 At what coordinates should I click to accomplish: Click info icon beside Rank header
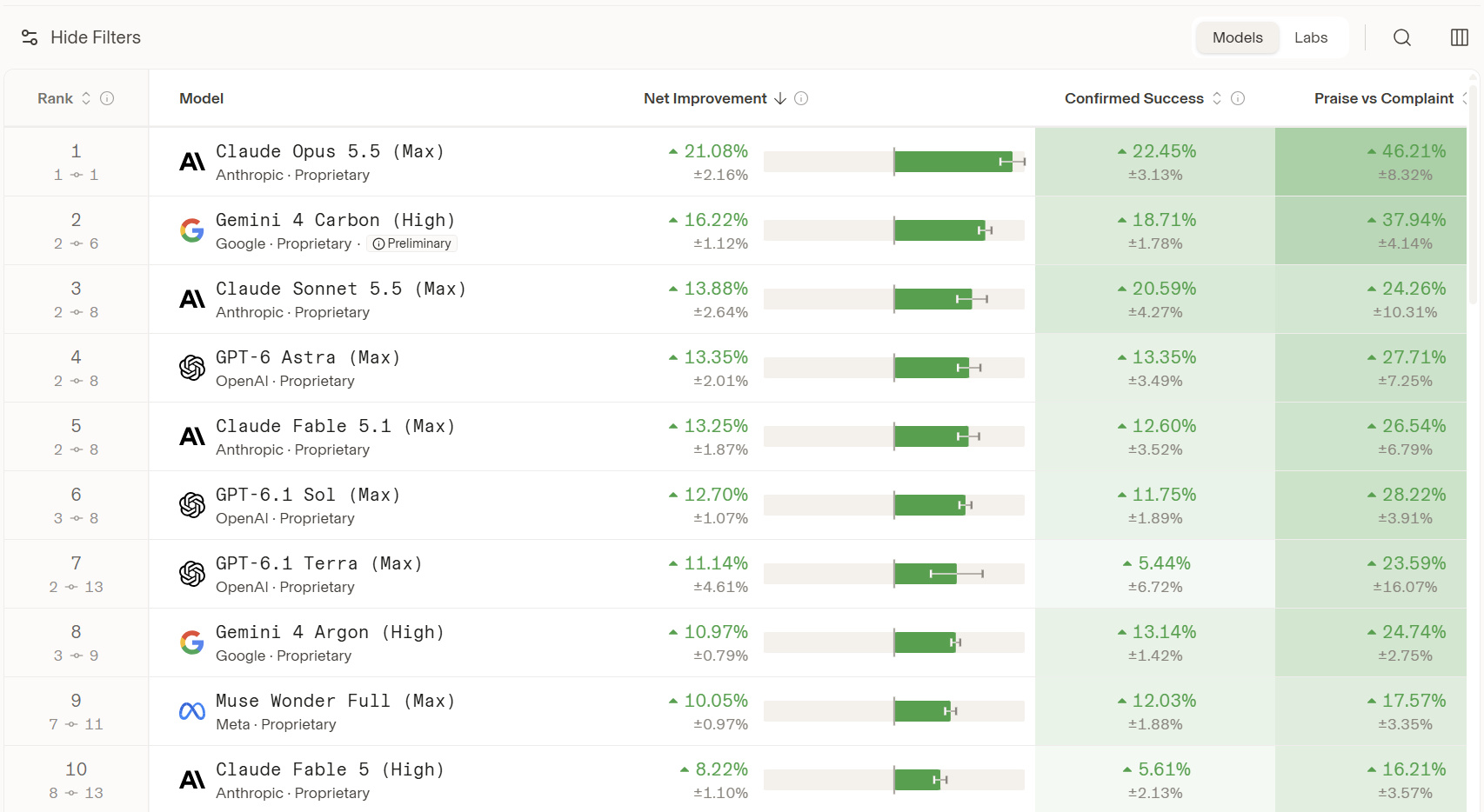pyautogui.click(x=107, y=98)
